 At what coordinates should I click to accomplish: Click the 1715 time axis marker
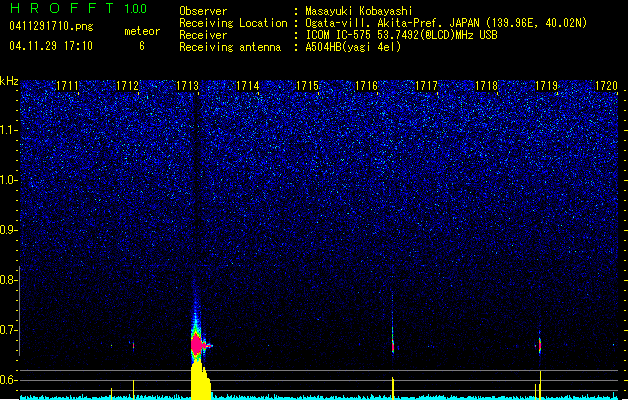307,86
